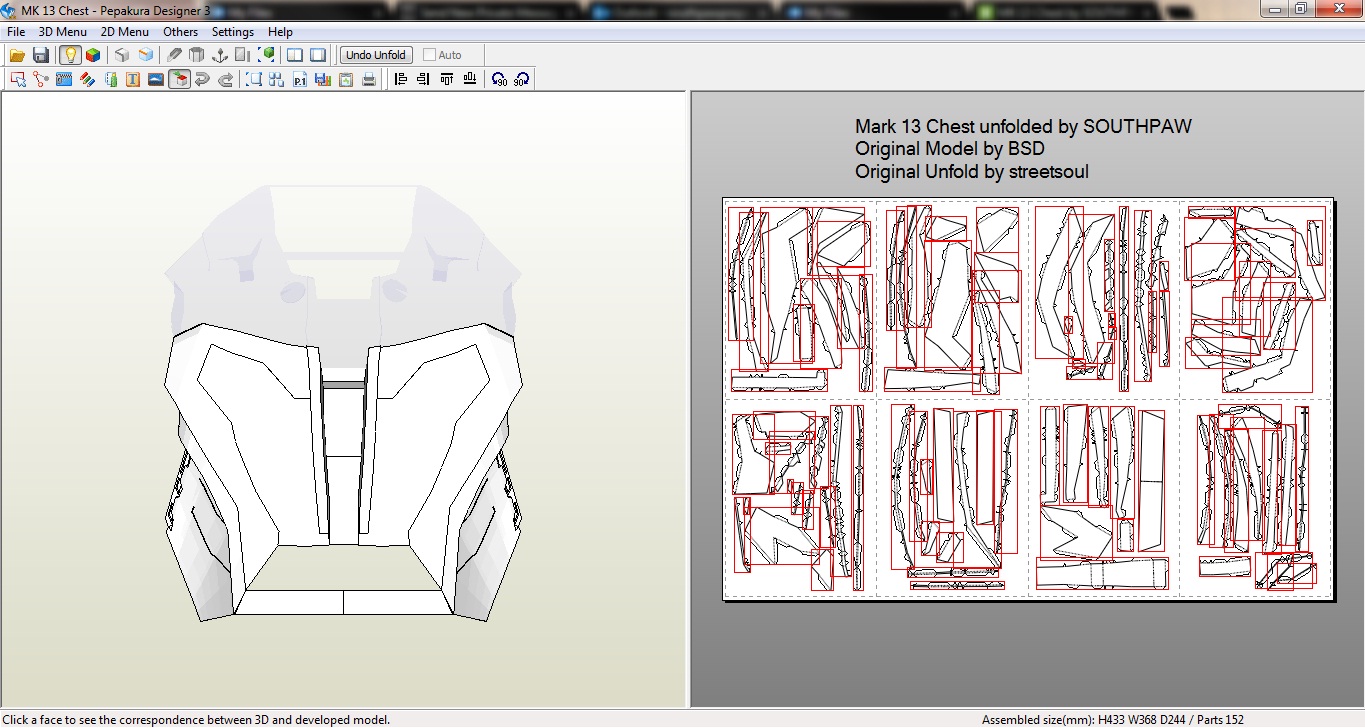
Task: Click the anchor icon in the toolbar
Action: (220, 55)
